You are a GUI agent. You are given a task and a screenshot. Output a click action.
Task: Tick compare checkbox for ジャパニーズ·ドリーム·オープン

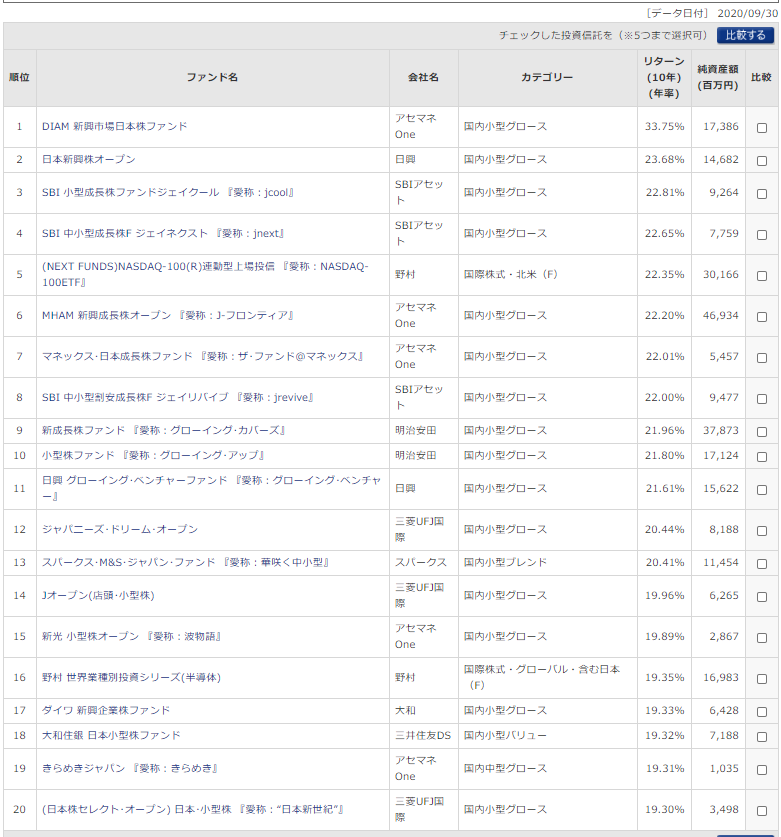pyautogui.click(x=762, y=531)
